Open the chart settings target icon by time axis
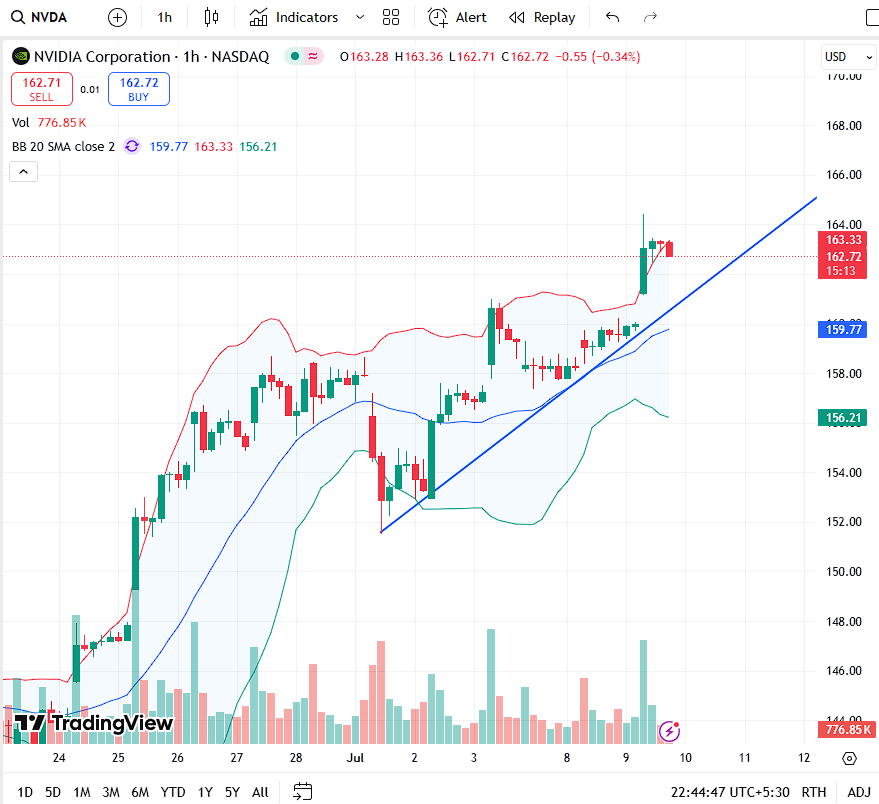Image resolution: width=879 pixels, height=804 pixels. (849, 758)
